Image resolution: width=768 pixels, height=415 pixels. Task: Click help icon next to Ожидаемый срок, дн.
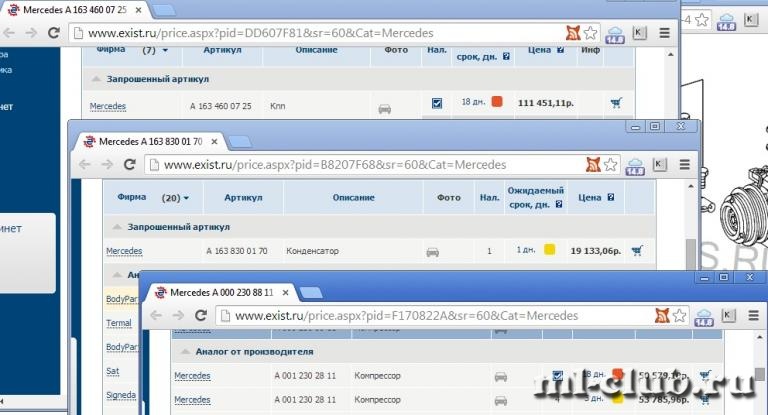[x=559, y=204]
